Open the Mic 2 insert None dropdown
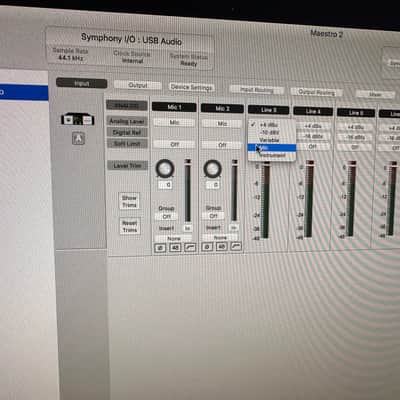 [220, 238]
